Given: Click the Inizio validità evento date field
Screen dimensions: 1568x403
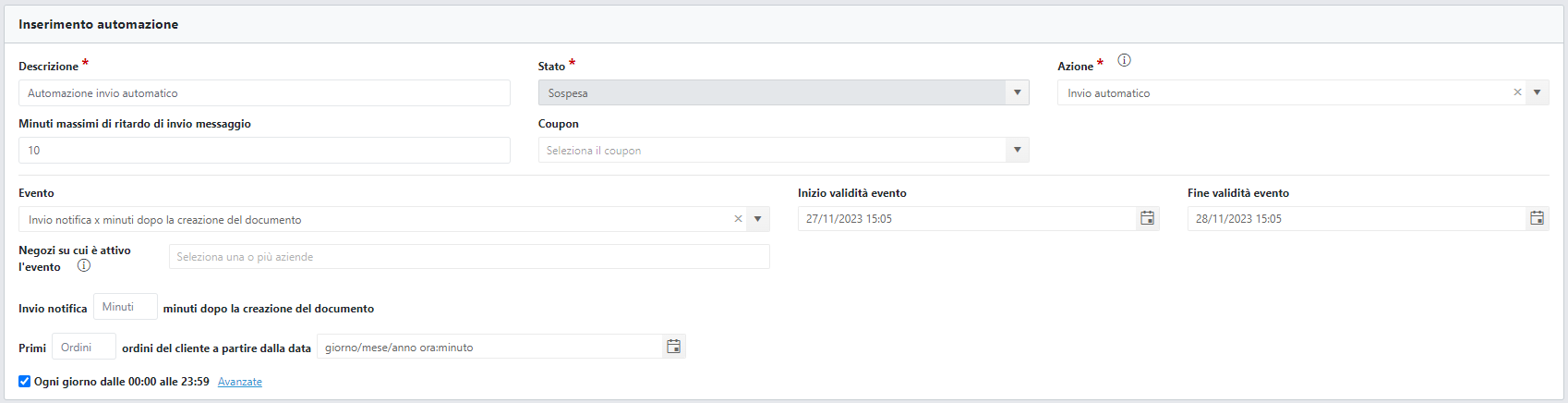Looking at the screenshot, I should [967, 218].
